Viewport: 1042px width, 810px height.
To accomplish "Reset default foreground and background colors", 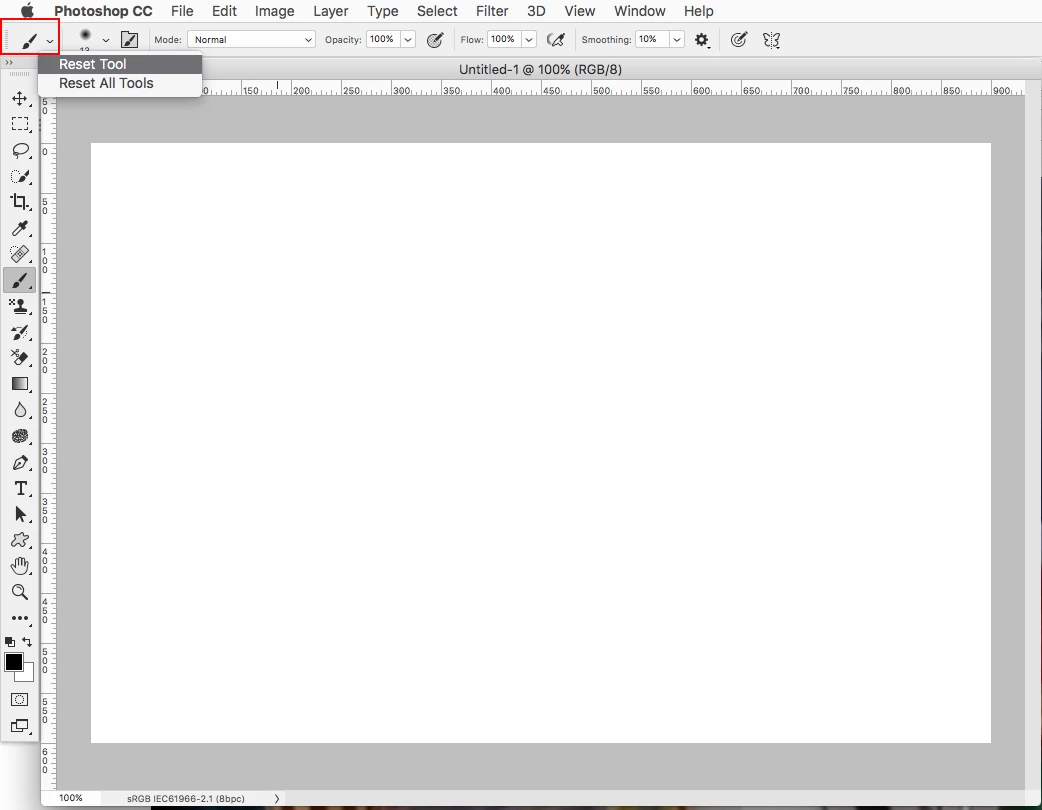I will pos(9,642).
